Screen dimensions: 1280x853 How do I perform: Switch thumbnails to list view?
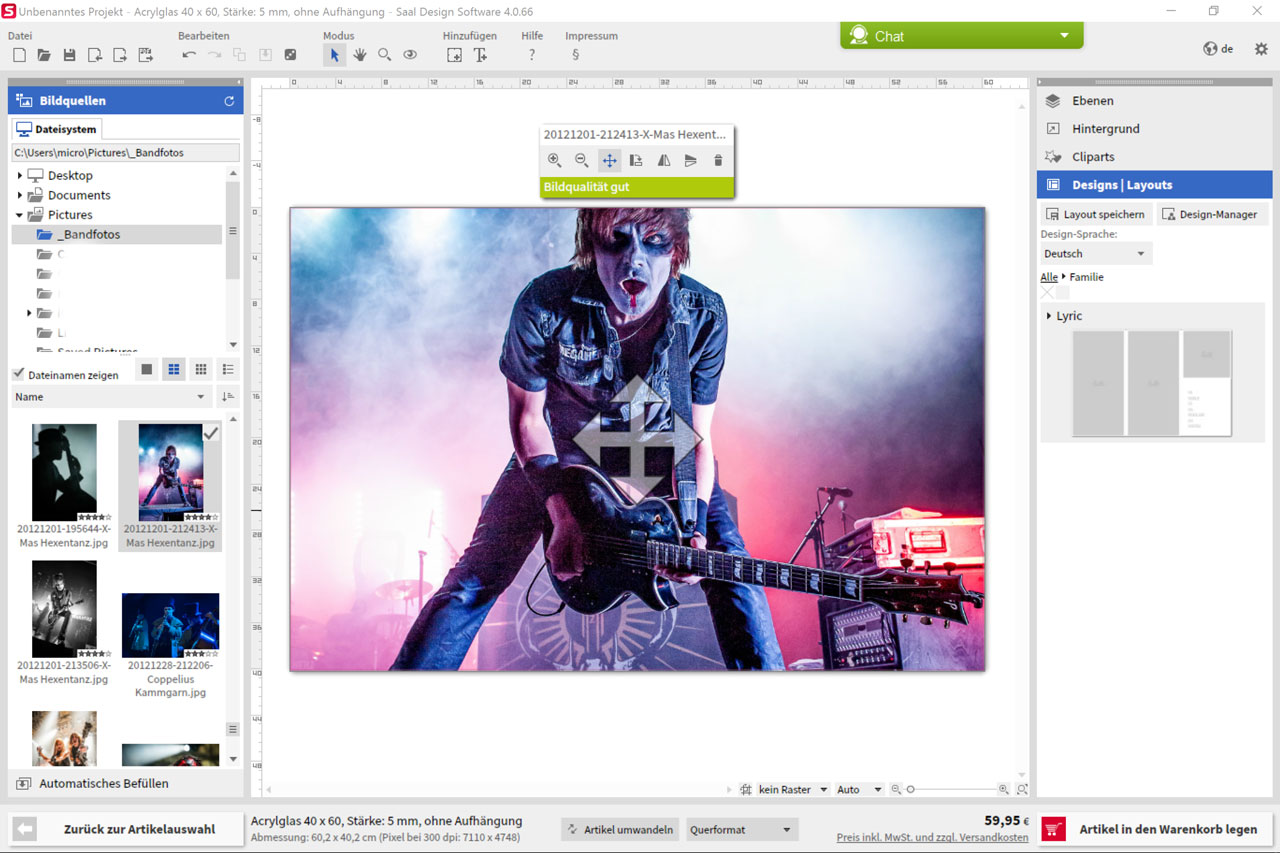coord(228,370)
